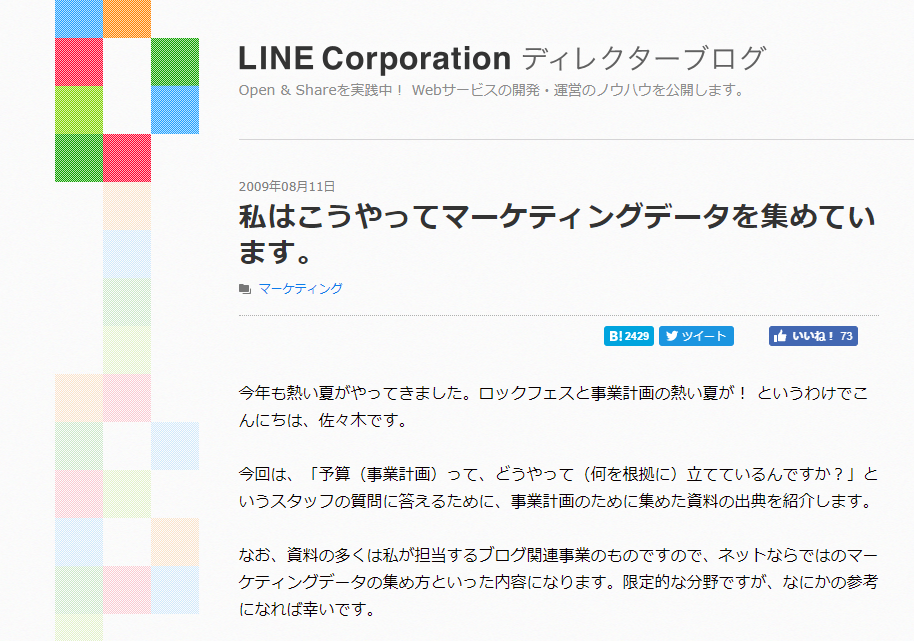Viewport: 914px width, 641px height.
Task: Click the Twitter ツイート button
Action: pyautogui.click(x=696, y=336)
